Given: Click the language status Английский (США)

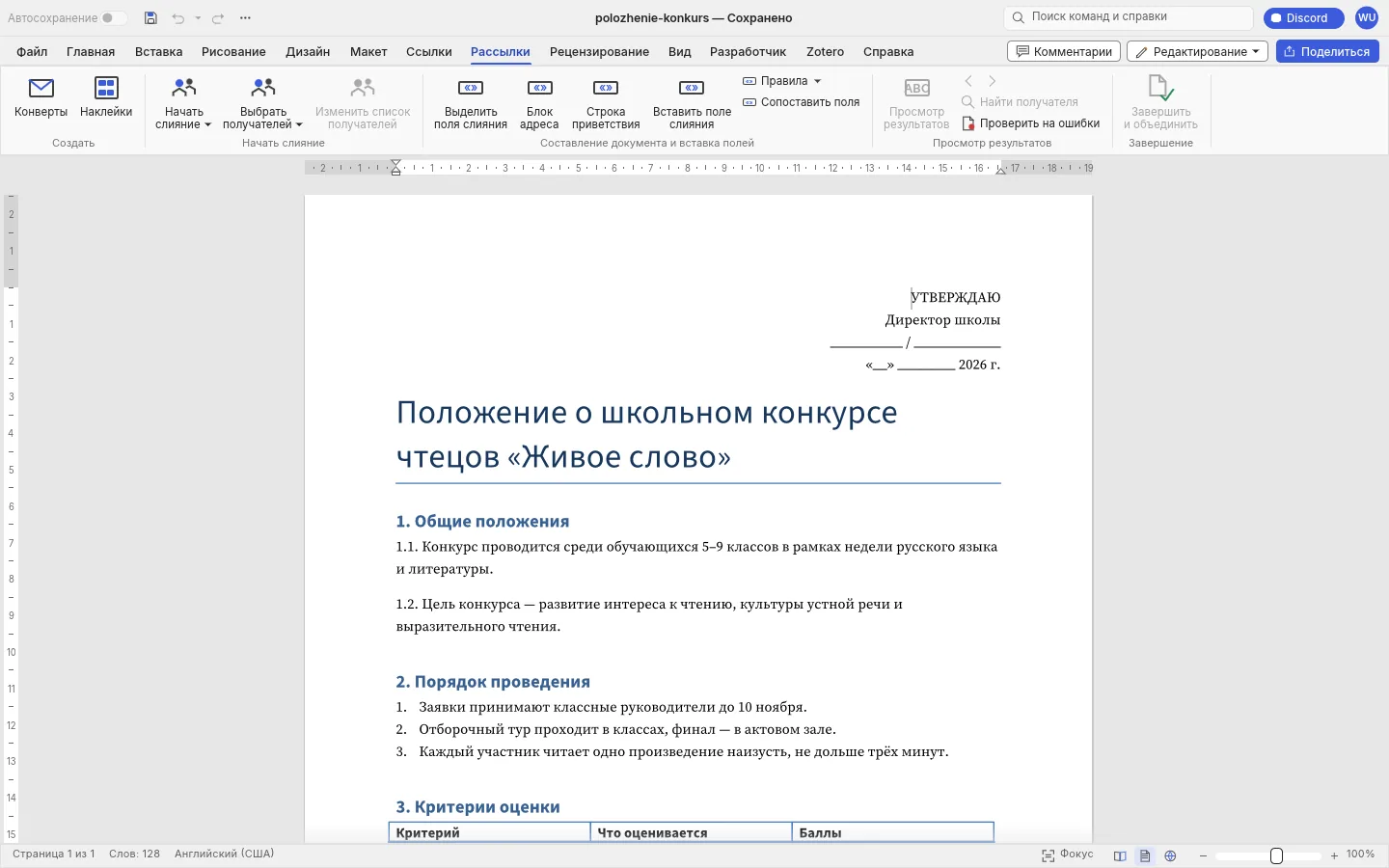Looking at the screenshot, I should (224, 854).
